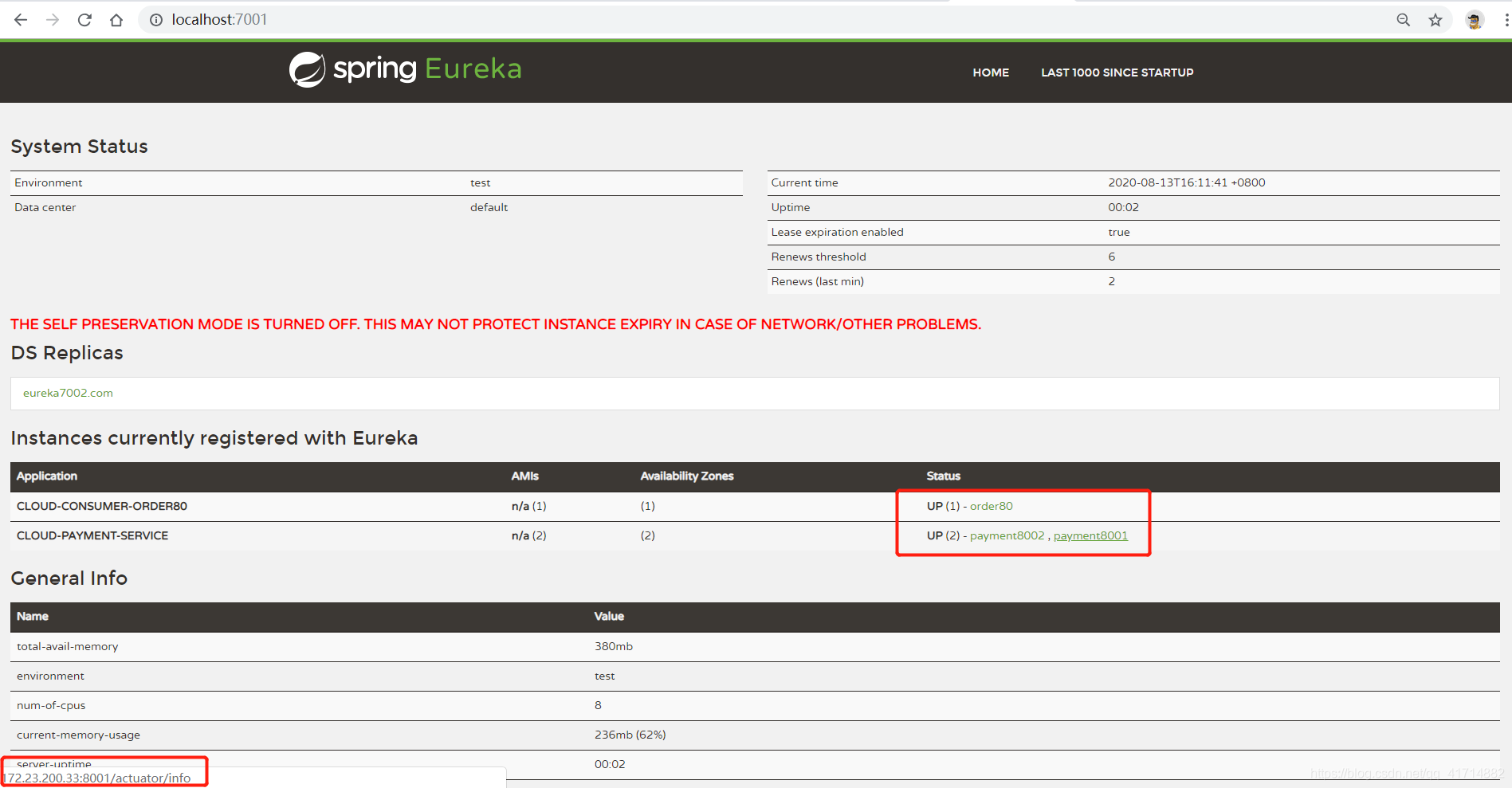The height and width of the screenshot is (788, 1512).
Task: Click the Name column header in General Info
Action: 33,616
